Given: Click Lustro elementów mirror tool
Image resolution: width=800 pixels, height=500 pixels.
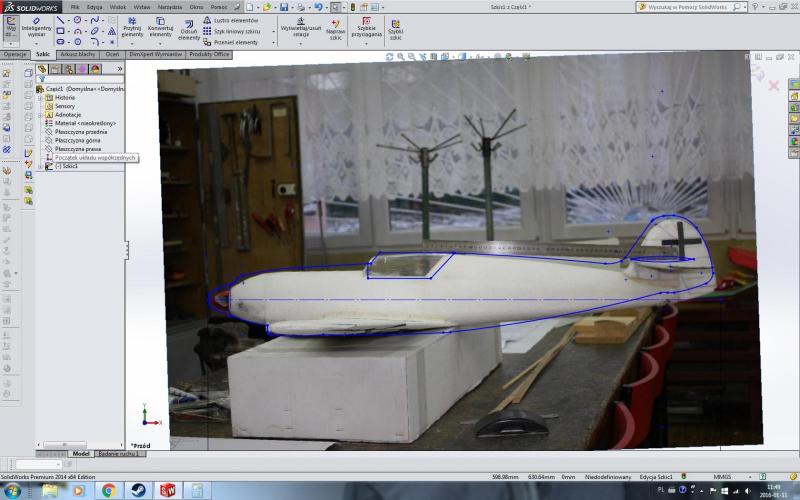Looking at the screenshot, I should click(235, 20).
